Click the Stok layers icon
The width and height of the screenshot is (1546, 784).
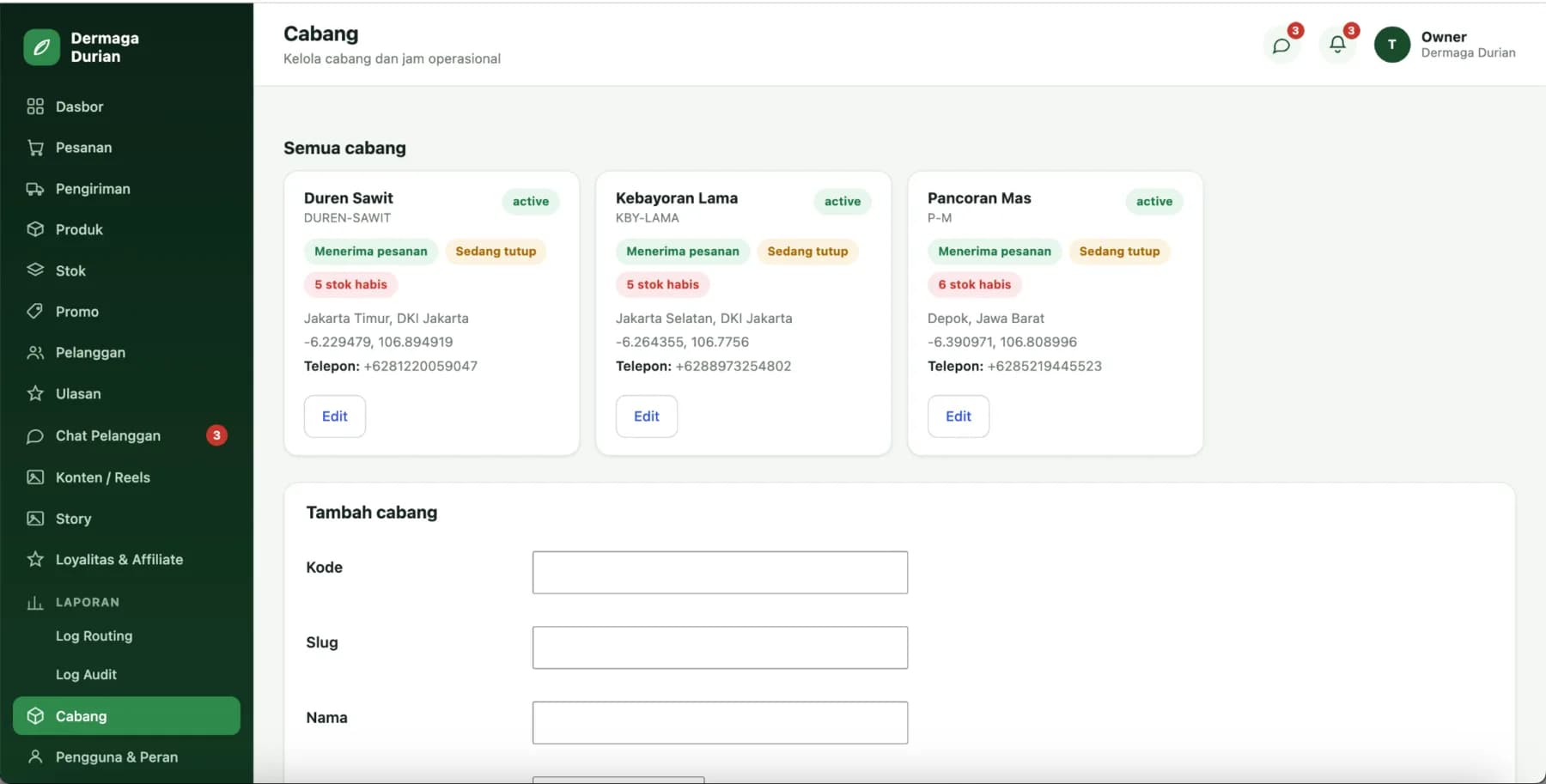tap(35, 270)
